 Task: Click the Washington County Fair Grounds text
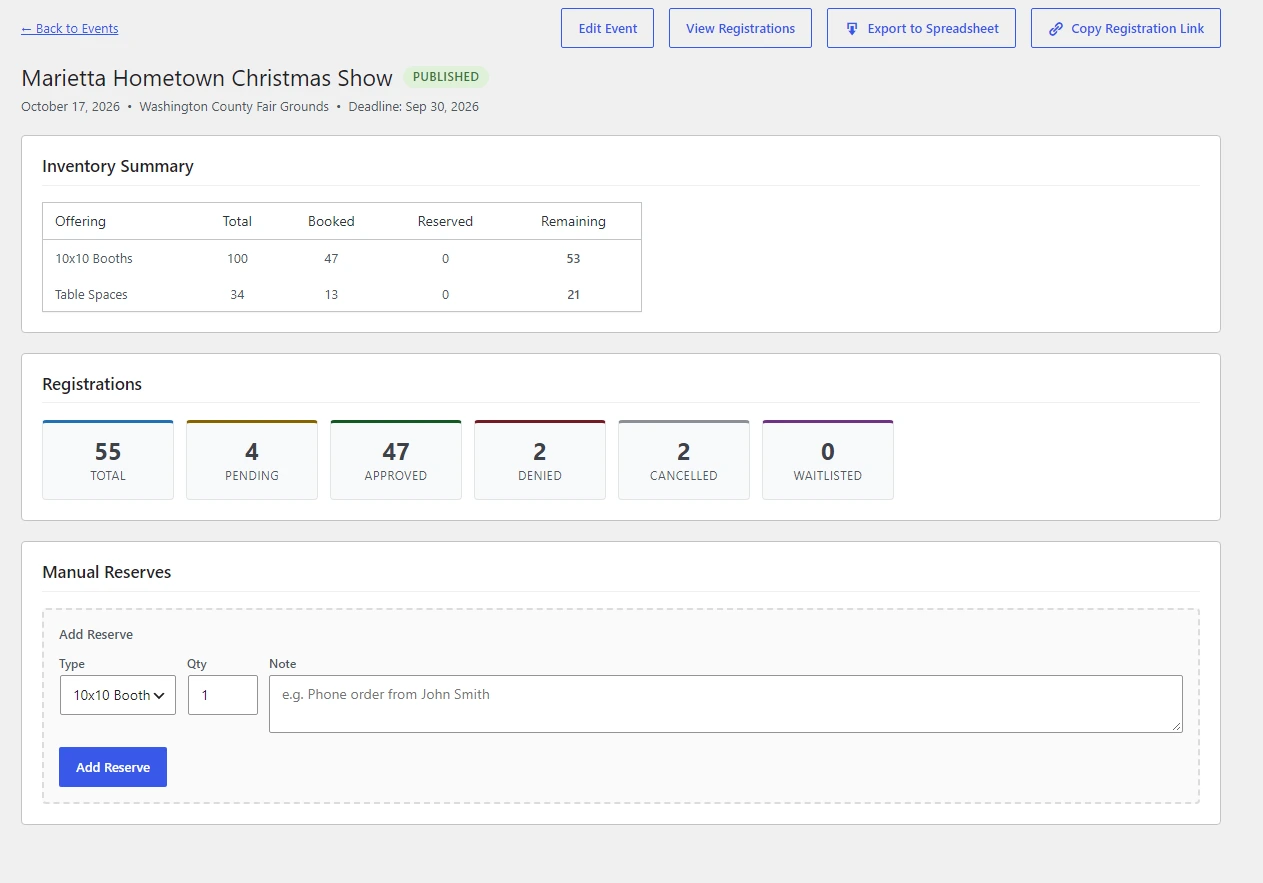pos(234,106)
